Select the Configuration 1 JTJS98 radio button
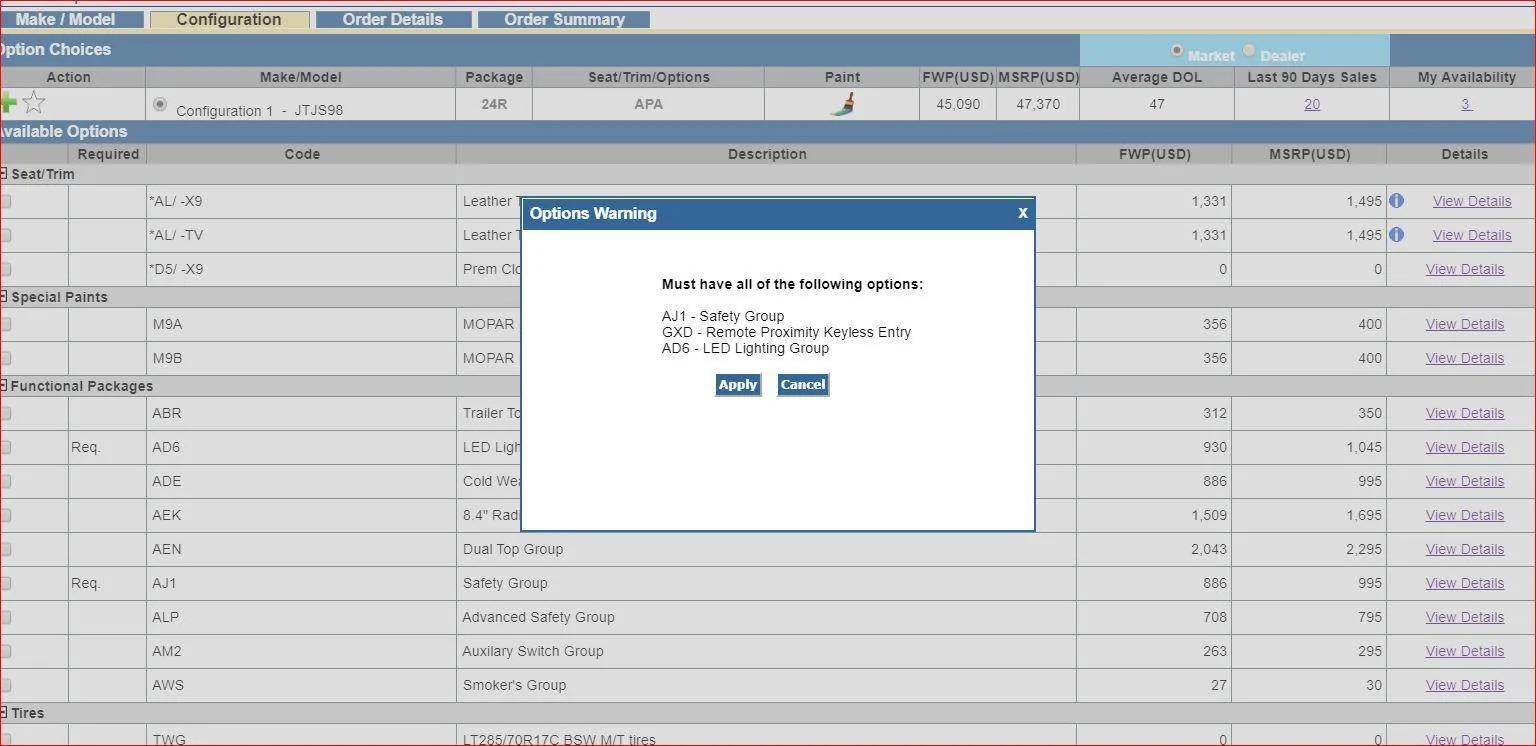1536x746 pixels. [160, 104]
